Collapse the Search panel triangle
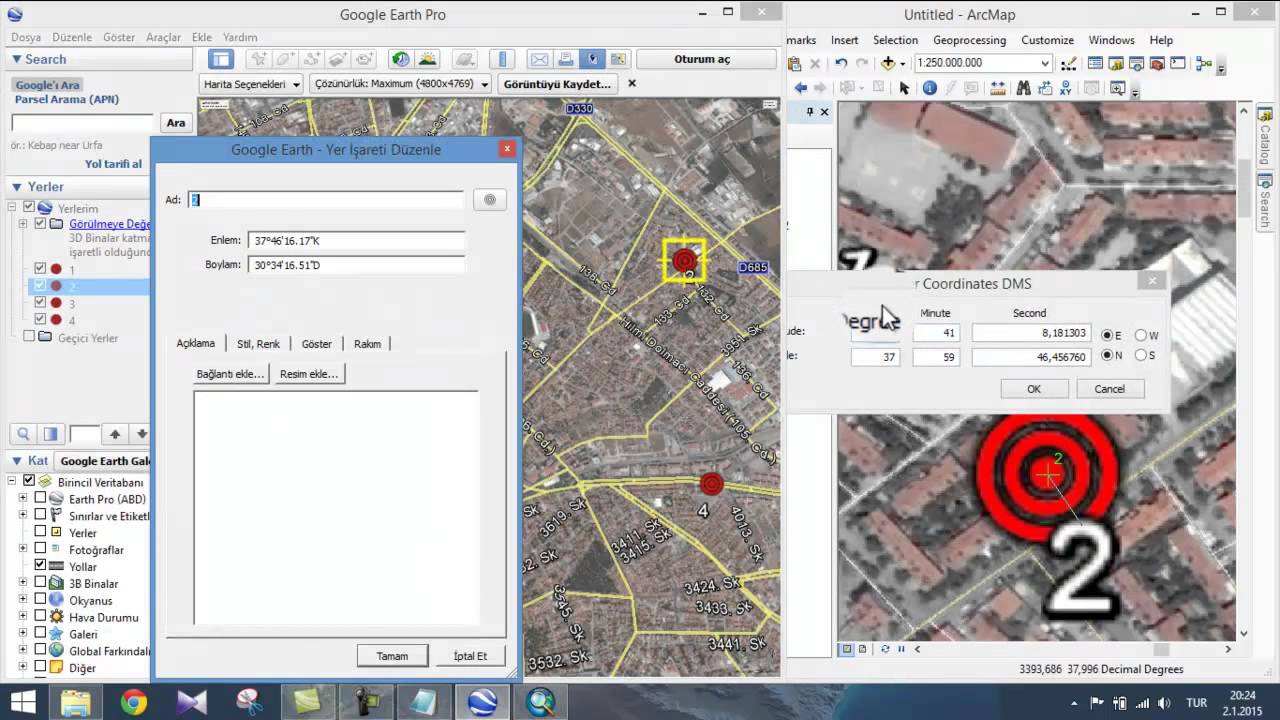This screenshot has height=720, width=1280. [x=17, y=60]
